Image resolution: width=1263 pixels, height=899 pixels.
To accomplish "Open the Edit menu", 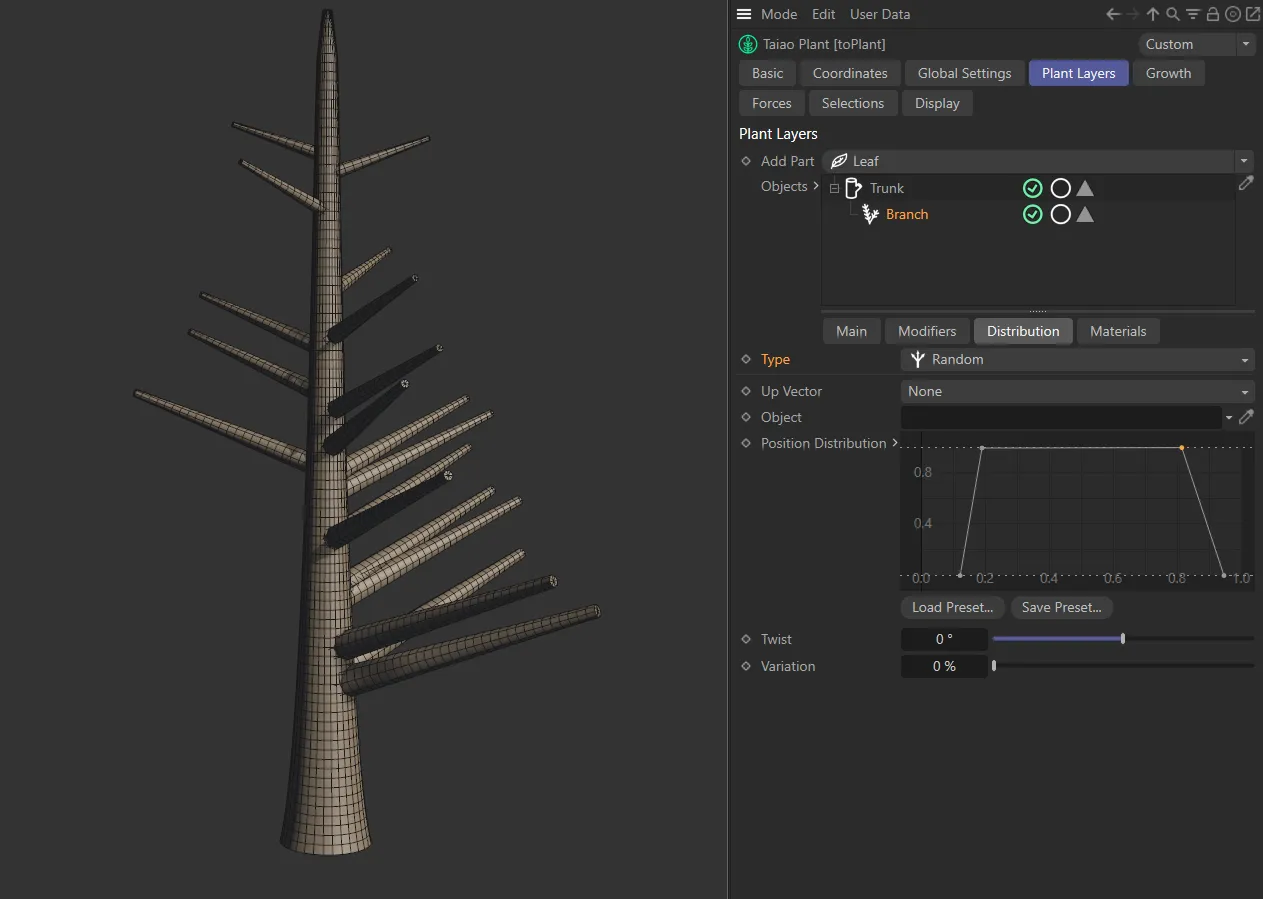I will click(x=823, y=14).
